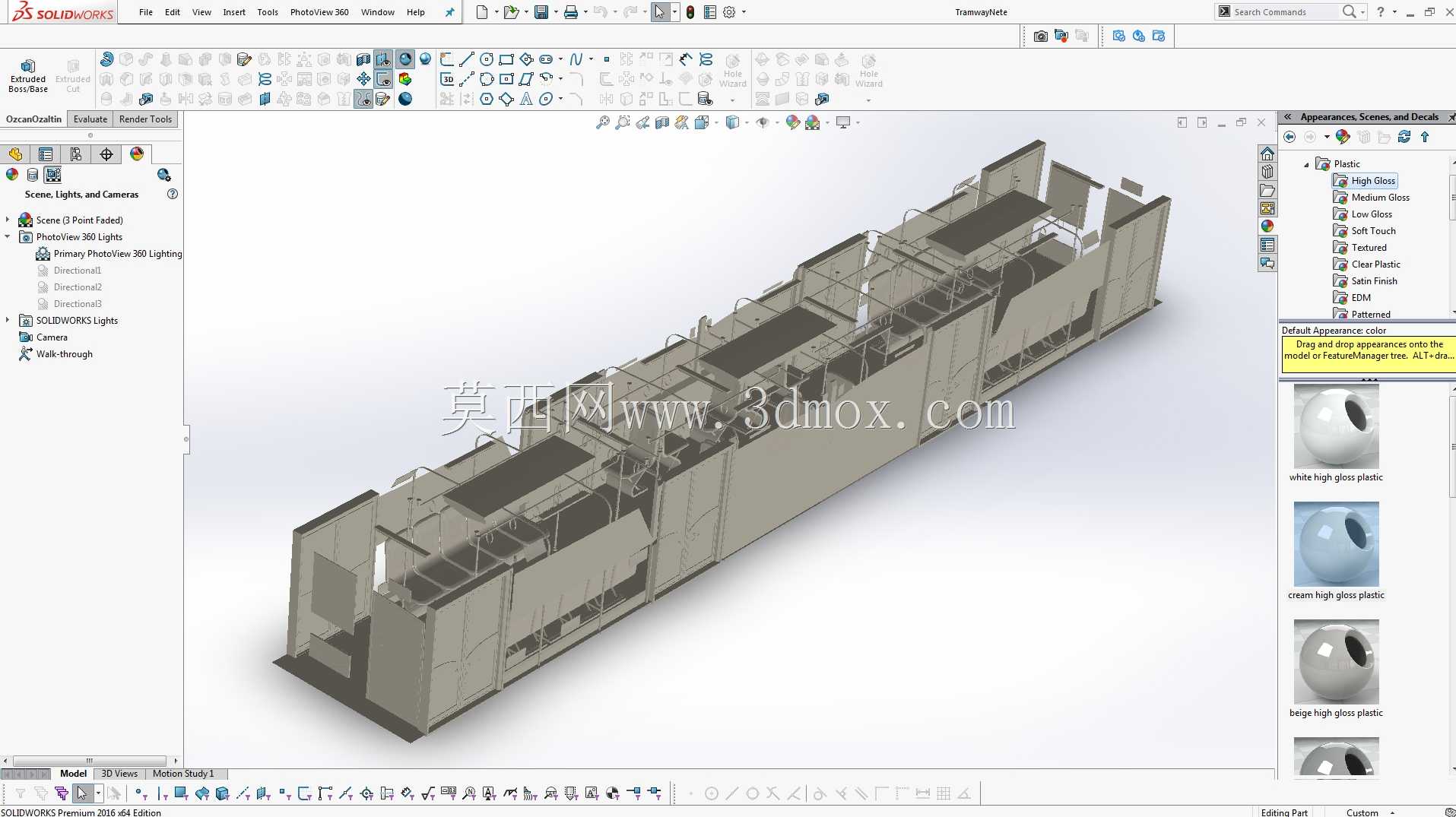Open the ConfigurationManager tab icon

[x=76, y=154]
